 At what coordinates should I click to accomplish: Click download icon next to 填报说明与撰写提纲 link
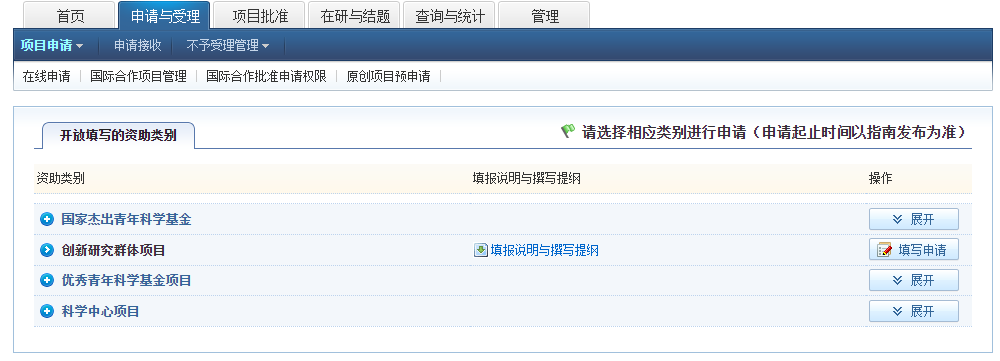(x=481, y=250)
